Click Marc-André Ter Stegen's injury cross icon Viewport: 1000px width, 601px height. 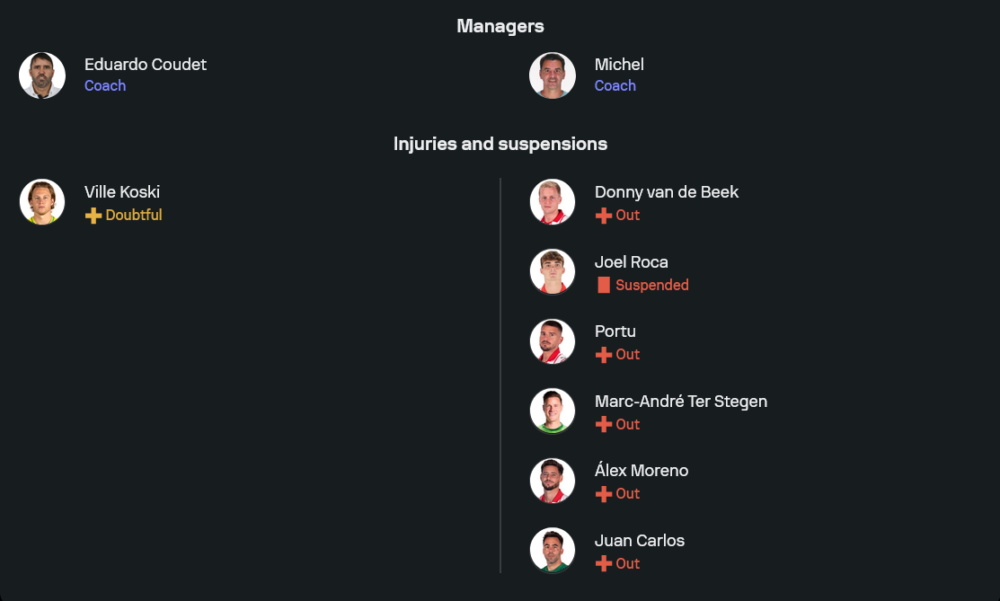tap(603, 425)
